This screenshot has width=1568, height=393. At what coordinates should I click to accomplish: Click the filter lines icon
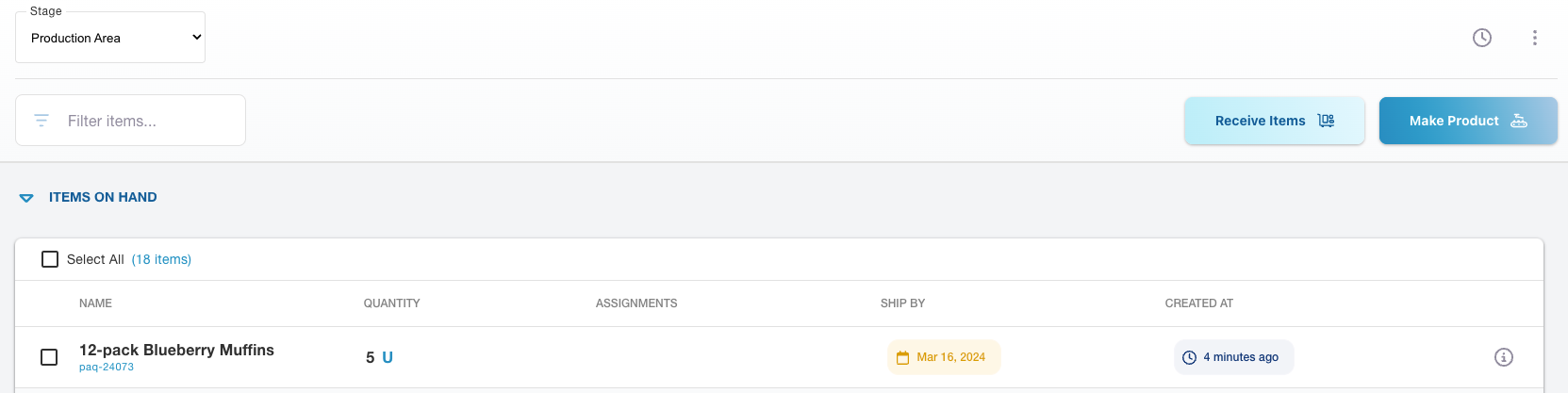tap(41, 121)
